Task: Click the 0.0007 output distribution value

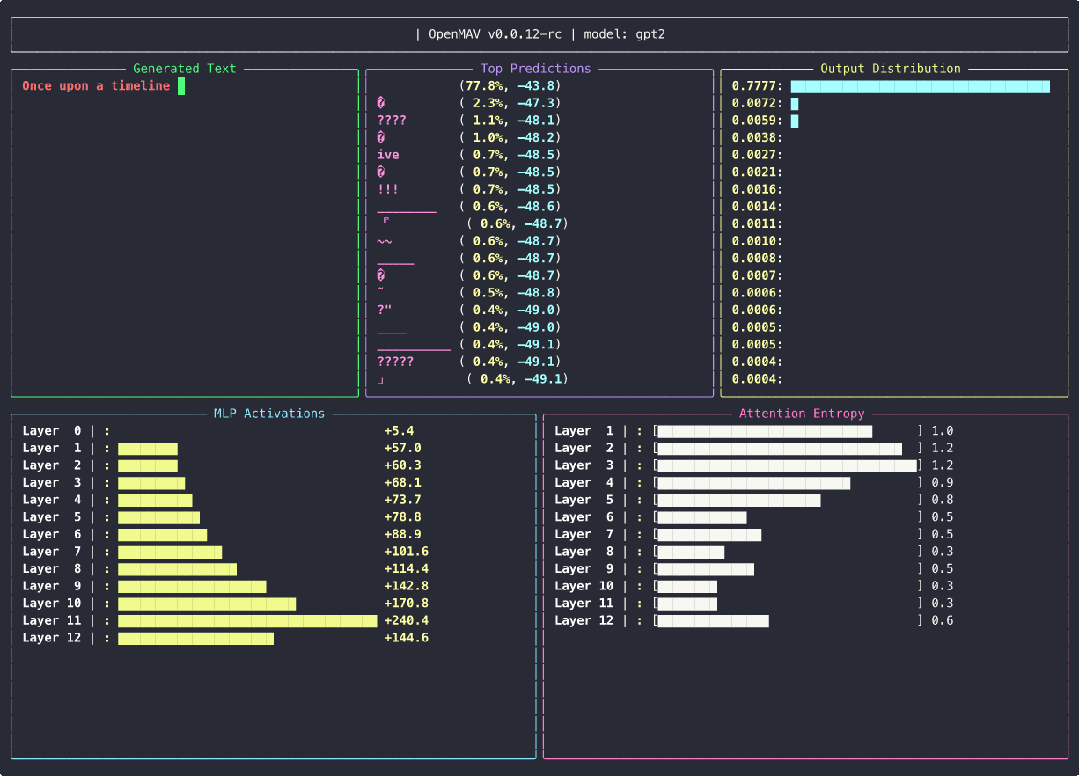Action: click(x=757, y=275)
